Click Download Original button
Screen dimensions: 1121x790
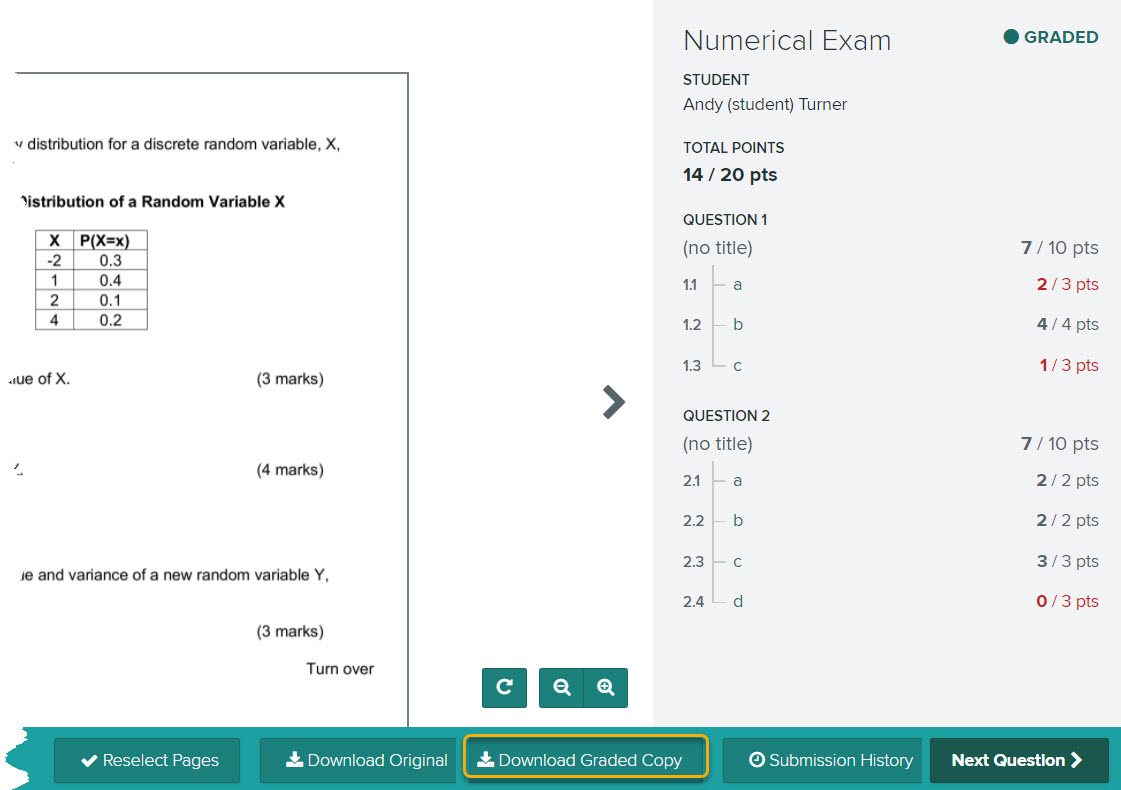(x=366, y=760)
